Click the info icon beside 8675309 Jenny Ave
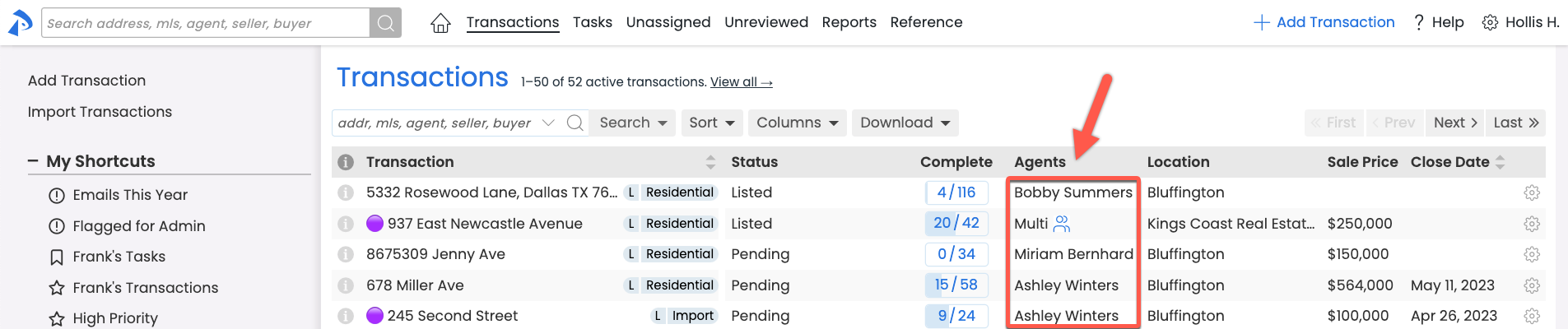This screenshot has height=329, width=1568. (x=346, y=254)
